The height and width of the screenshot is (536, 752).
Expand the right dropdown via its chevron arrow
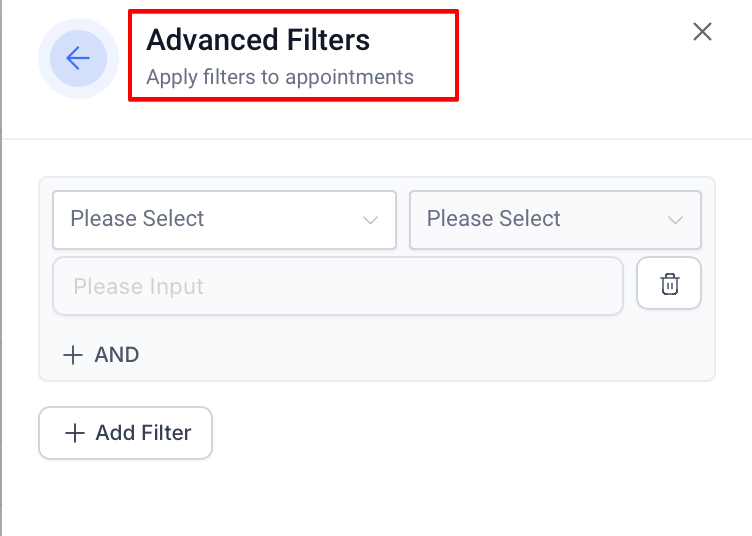pos(676,220)
